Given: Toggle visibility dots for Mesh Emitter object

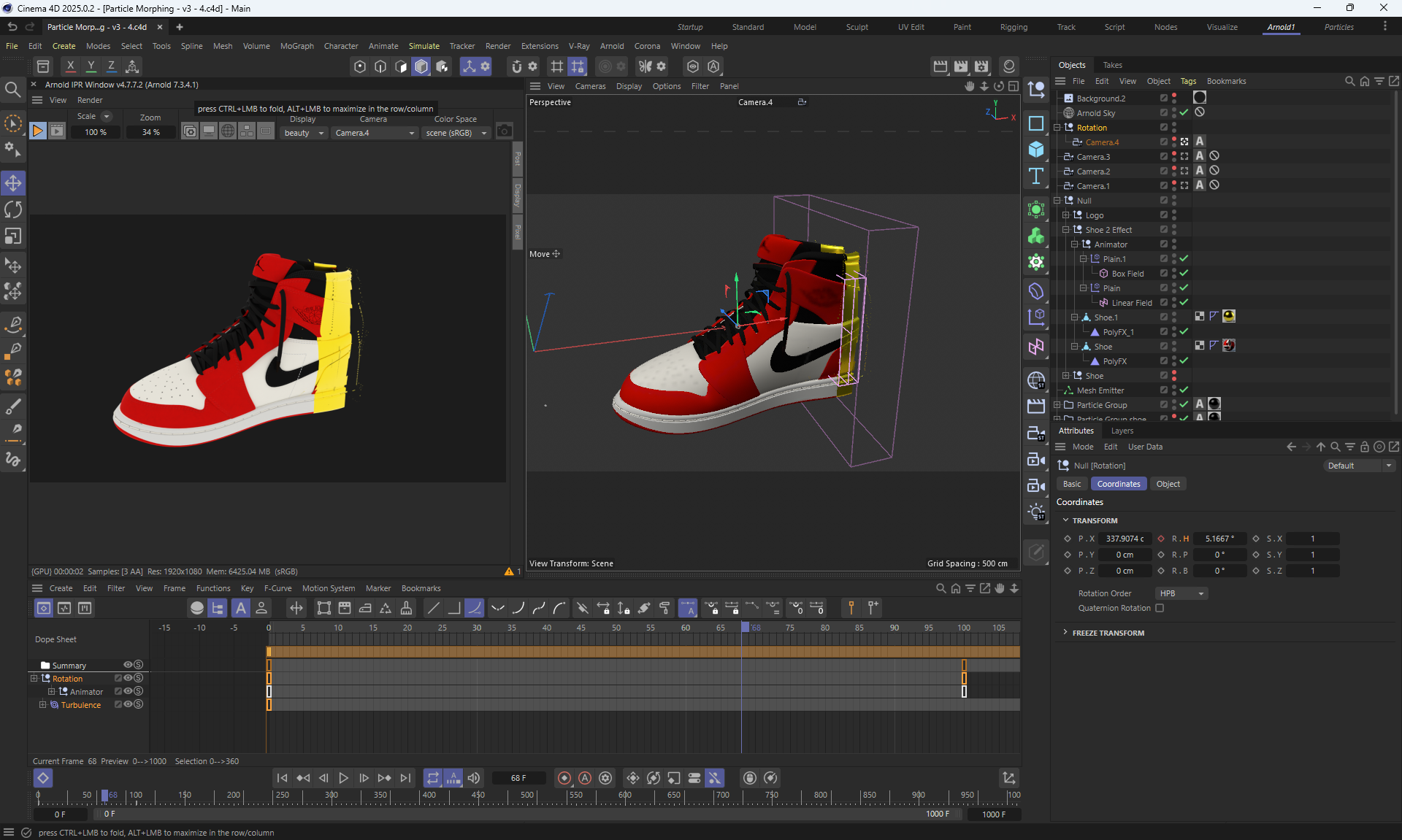Looking at the screenshot, I should coord(1173,390).
